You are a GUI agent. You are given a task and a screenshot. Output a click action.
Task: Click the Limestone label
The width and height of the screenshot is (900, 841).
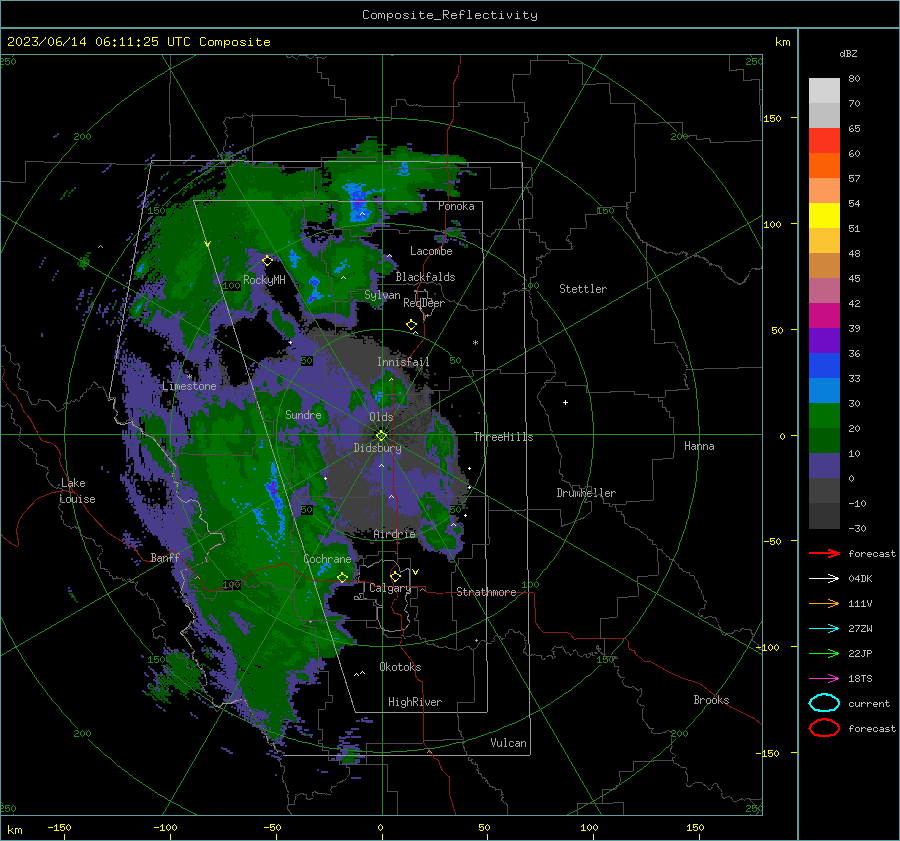click(x=189, y=386)
